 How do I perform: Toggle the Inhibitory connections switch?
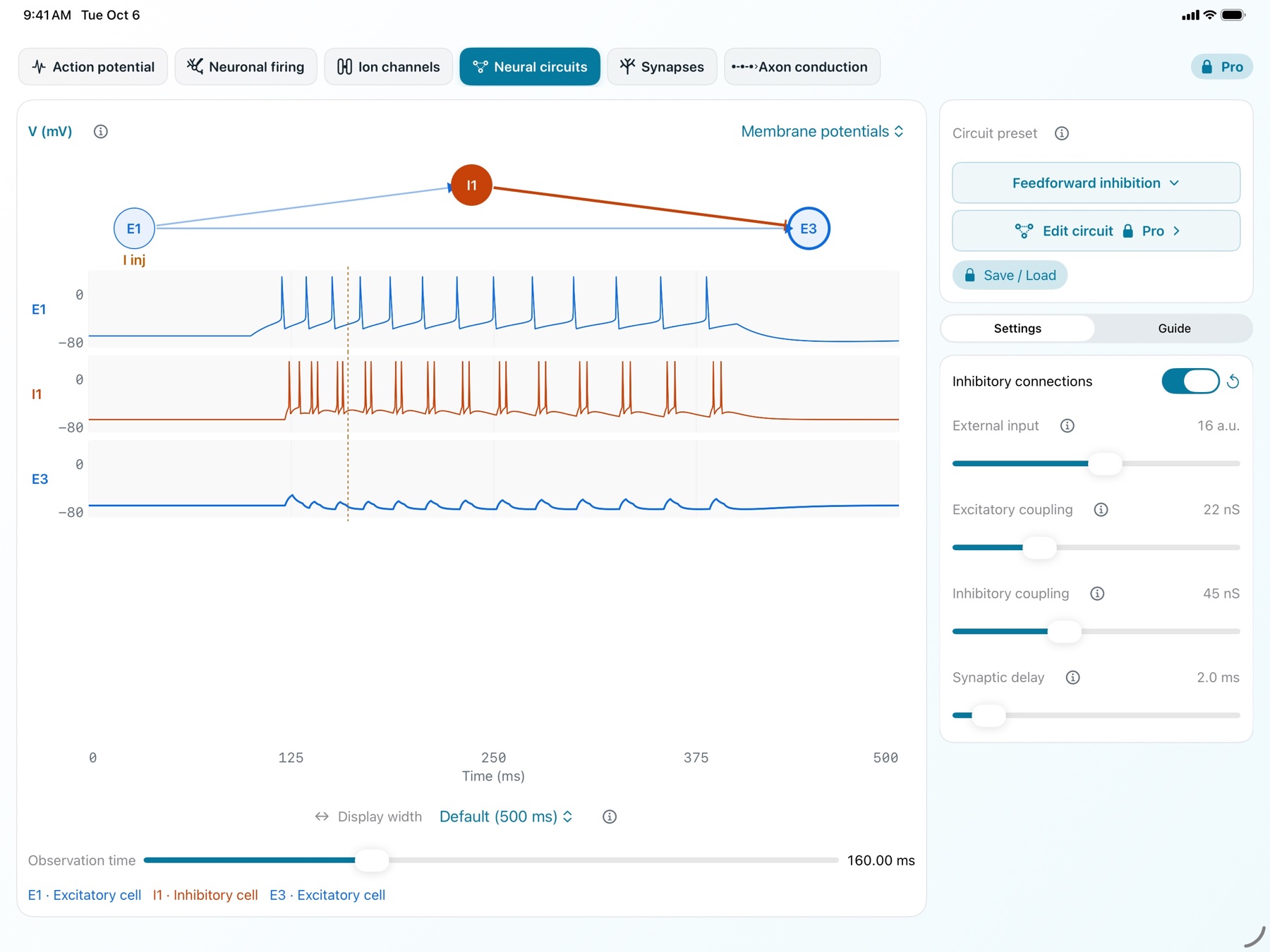point(1190,382)
